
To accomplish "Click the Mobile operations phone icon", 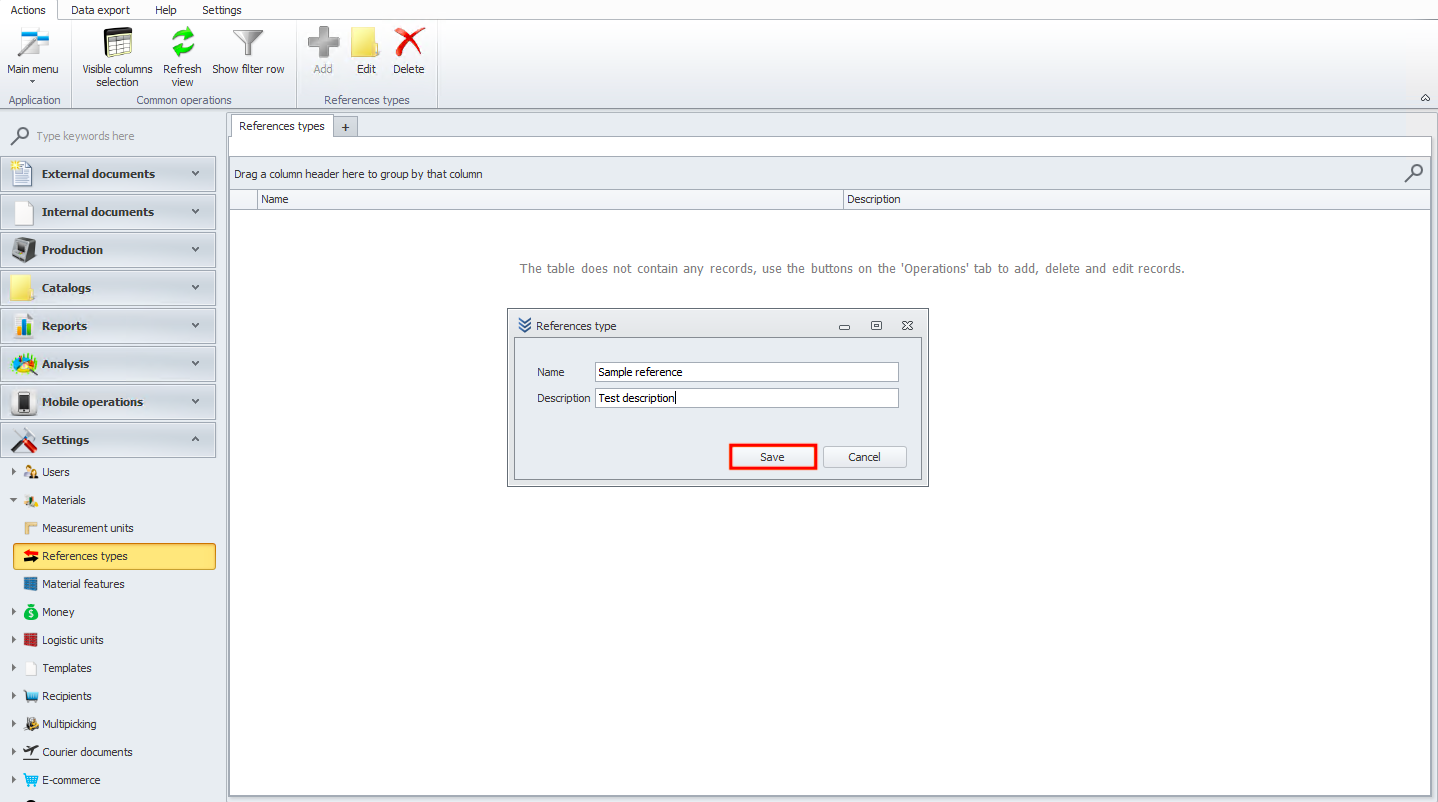I will [24, 401].
